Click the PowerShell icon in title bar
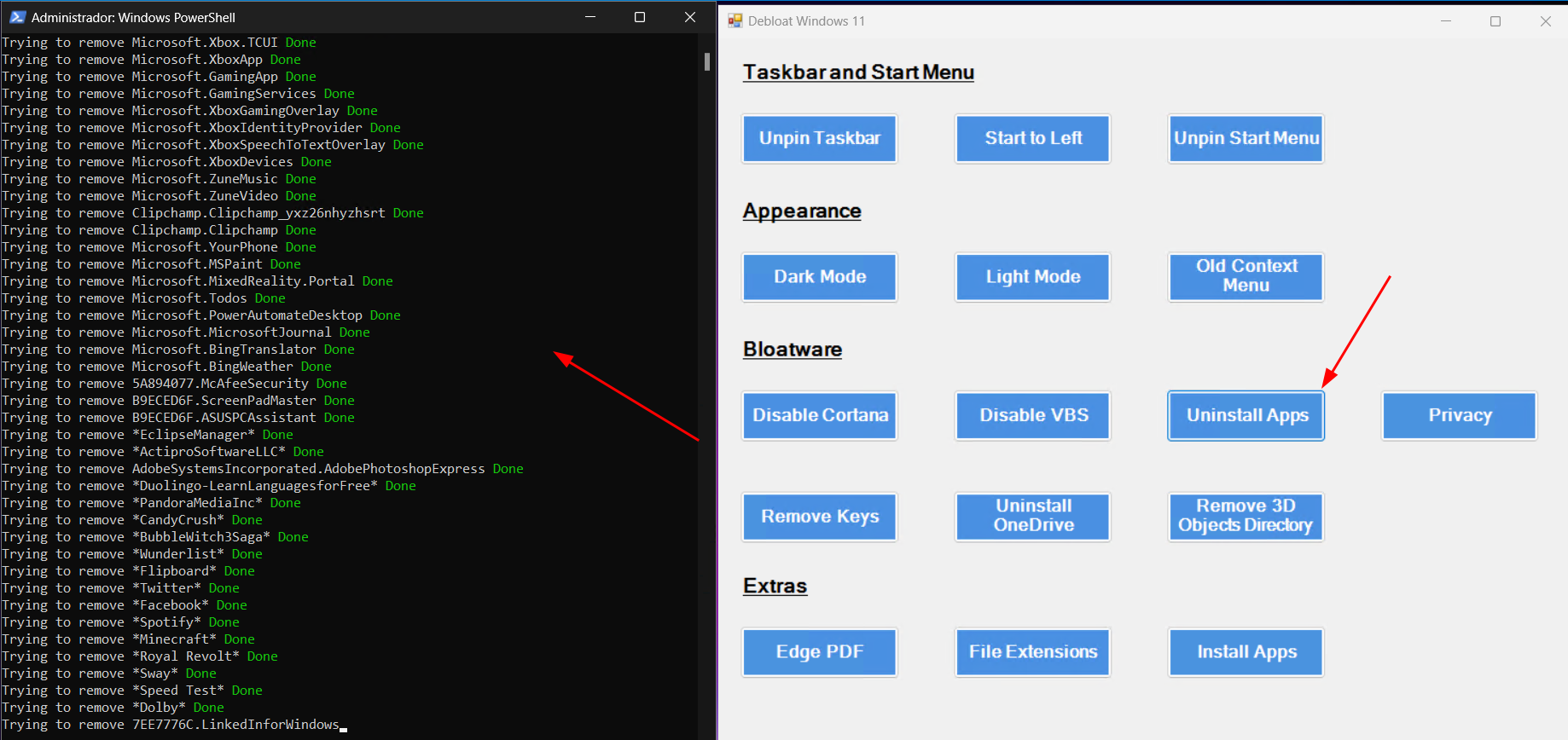Image resolution: width=1568 pixels, height=740 pixels. [17, 17]
